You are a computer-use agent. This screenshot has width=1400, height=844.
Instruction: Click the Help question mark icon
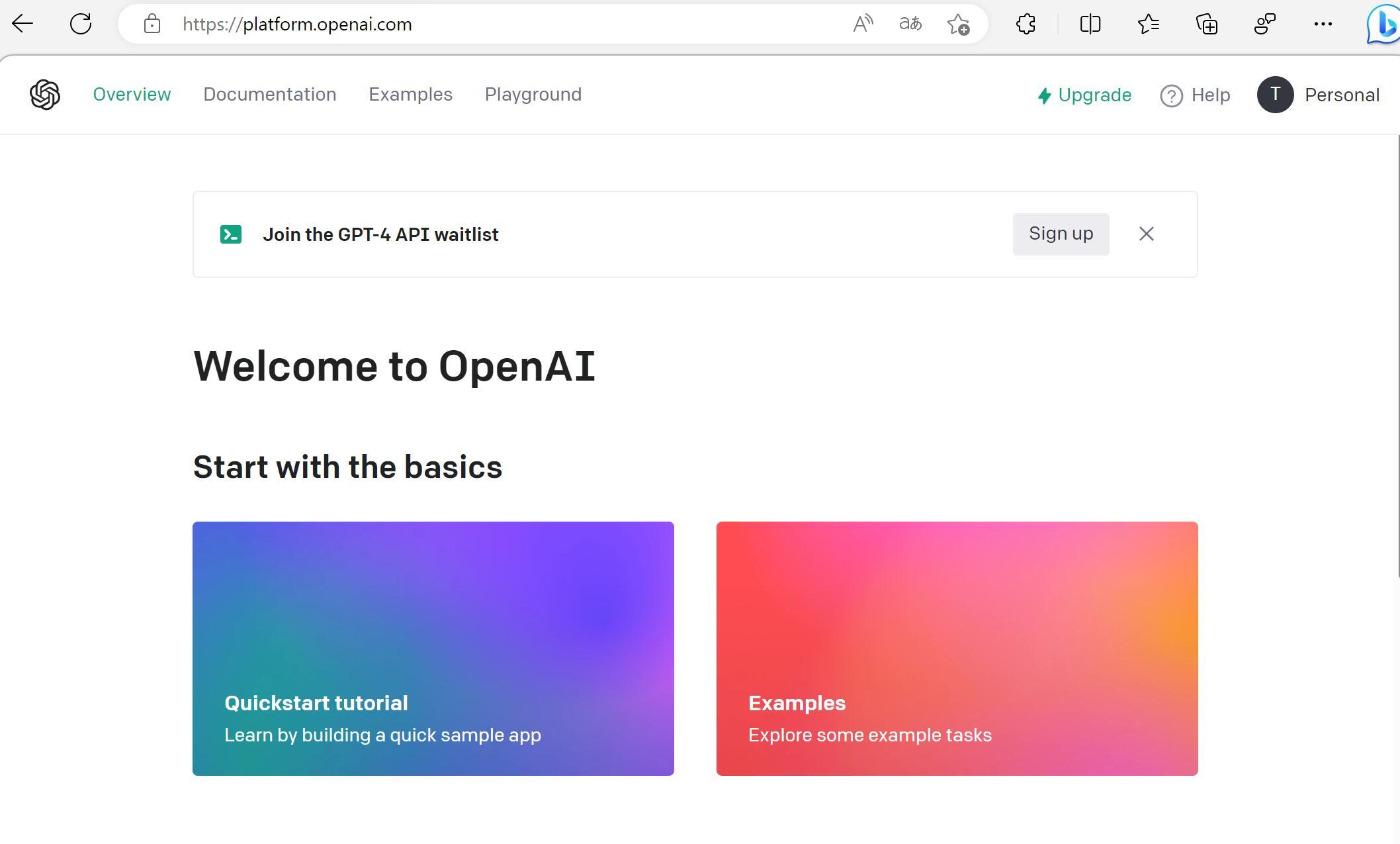(1172, 95)
